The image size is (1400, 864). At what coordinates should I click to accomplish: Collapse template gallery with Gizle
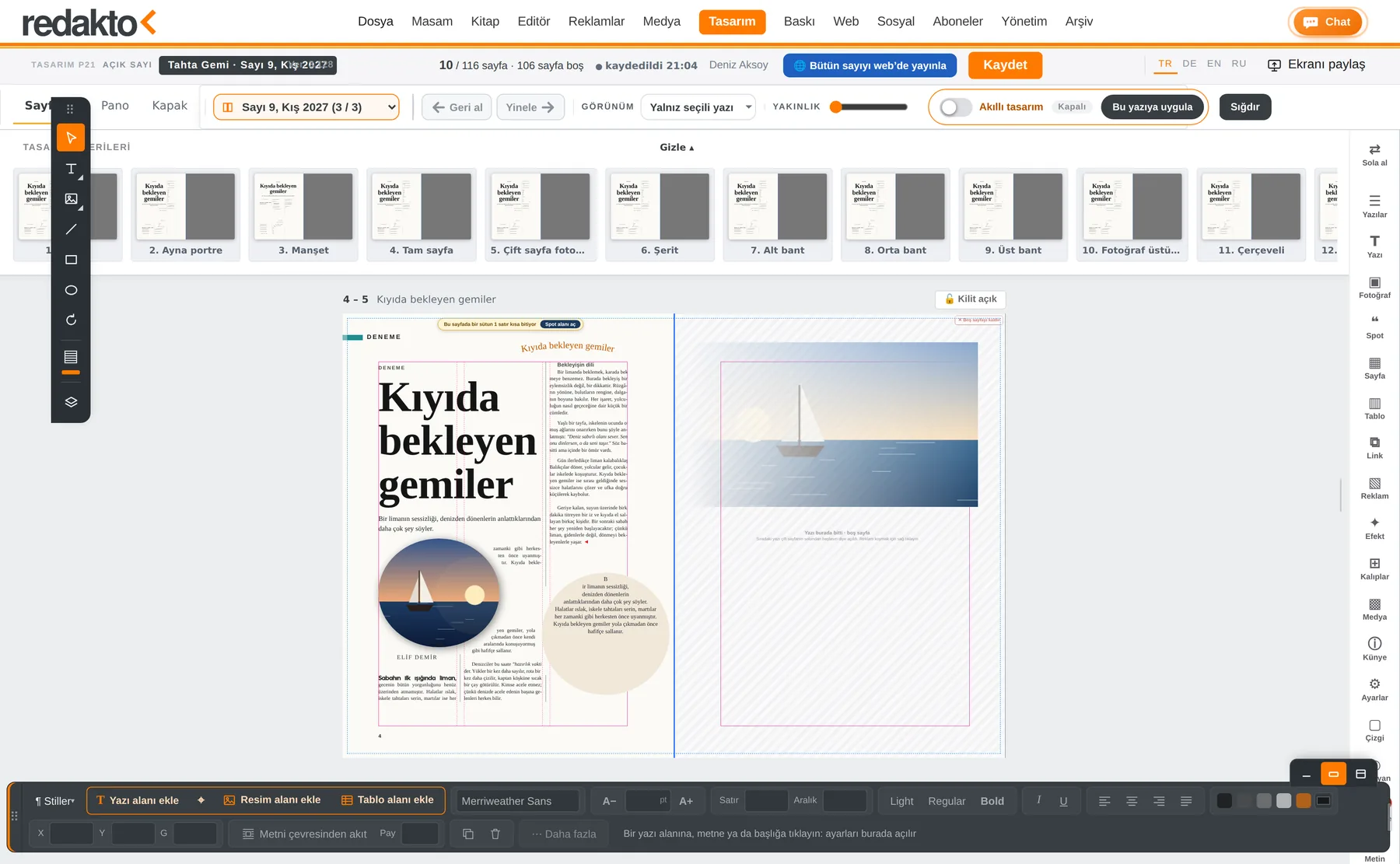[x=677, y=148]
